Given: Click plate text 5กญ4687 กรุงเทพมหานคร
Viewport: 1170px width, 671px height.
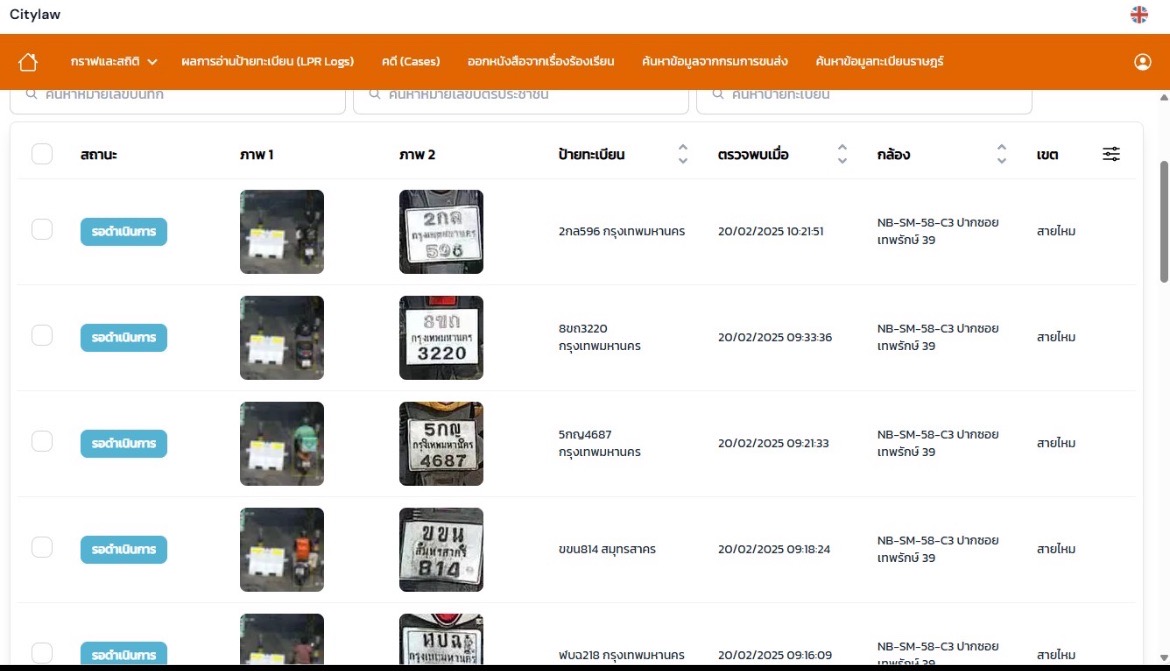Looking at the screenshot, I should (x=600, y=443).
